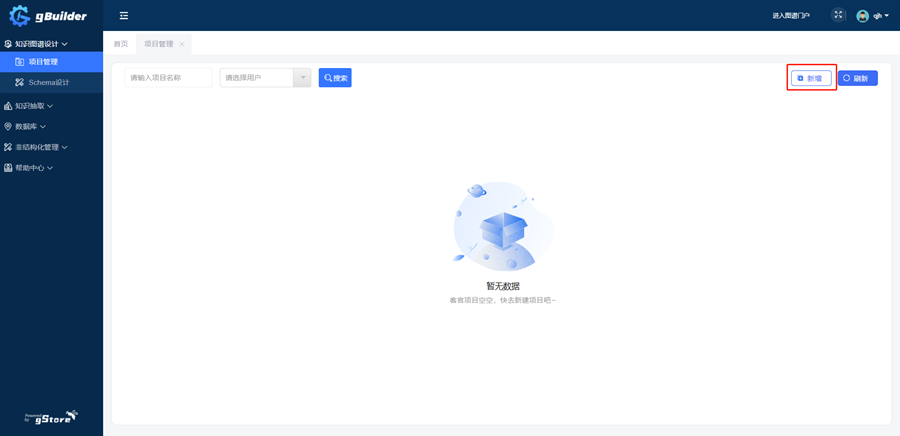900x436 pixels.
Task: Select 项目管理 in sidebar
Action: pos(52,62)
